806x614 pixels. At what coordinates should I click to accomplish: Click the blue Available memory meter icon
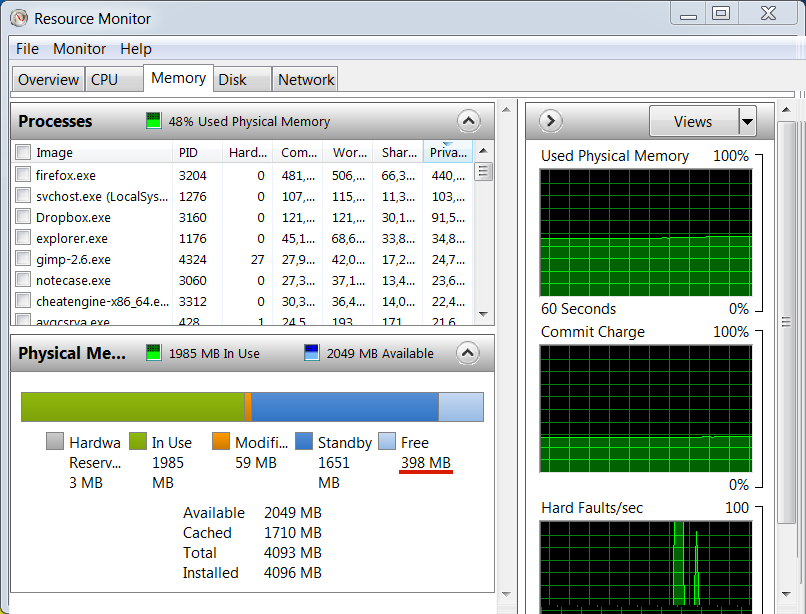point(311,353)
